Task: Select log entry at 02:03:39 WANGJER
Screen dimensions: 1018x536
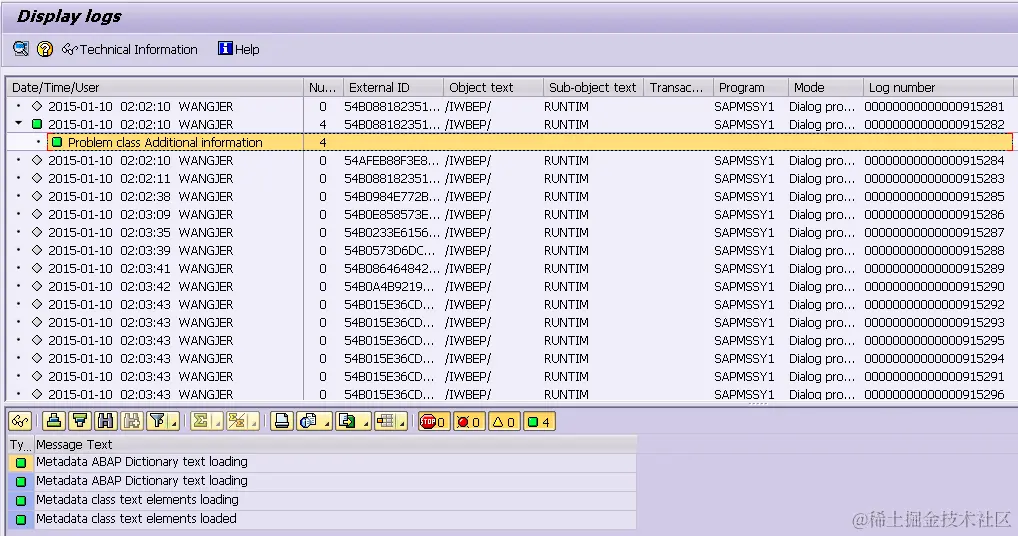Action: pos(510,250)
